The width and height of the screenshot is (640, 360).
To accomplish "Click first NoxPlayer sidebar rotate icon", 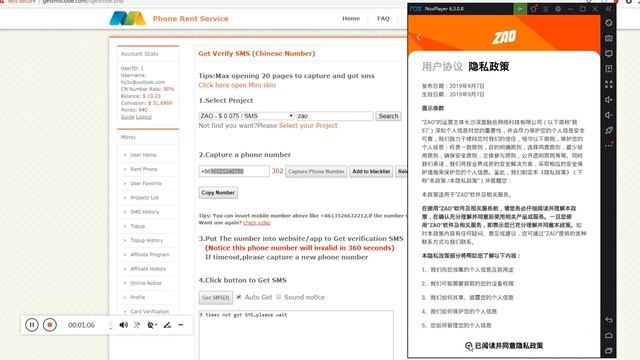I will tap(609, 22).
